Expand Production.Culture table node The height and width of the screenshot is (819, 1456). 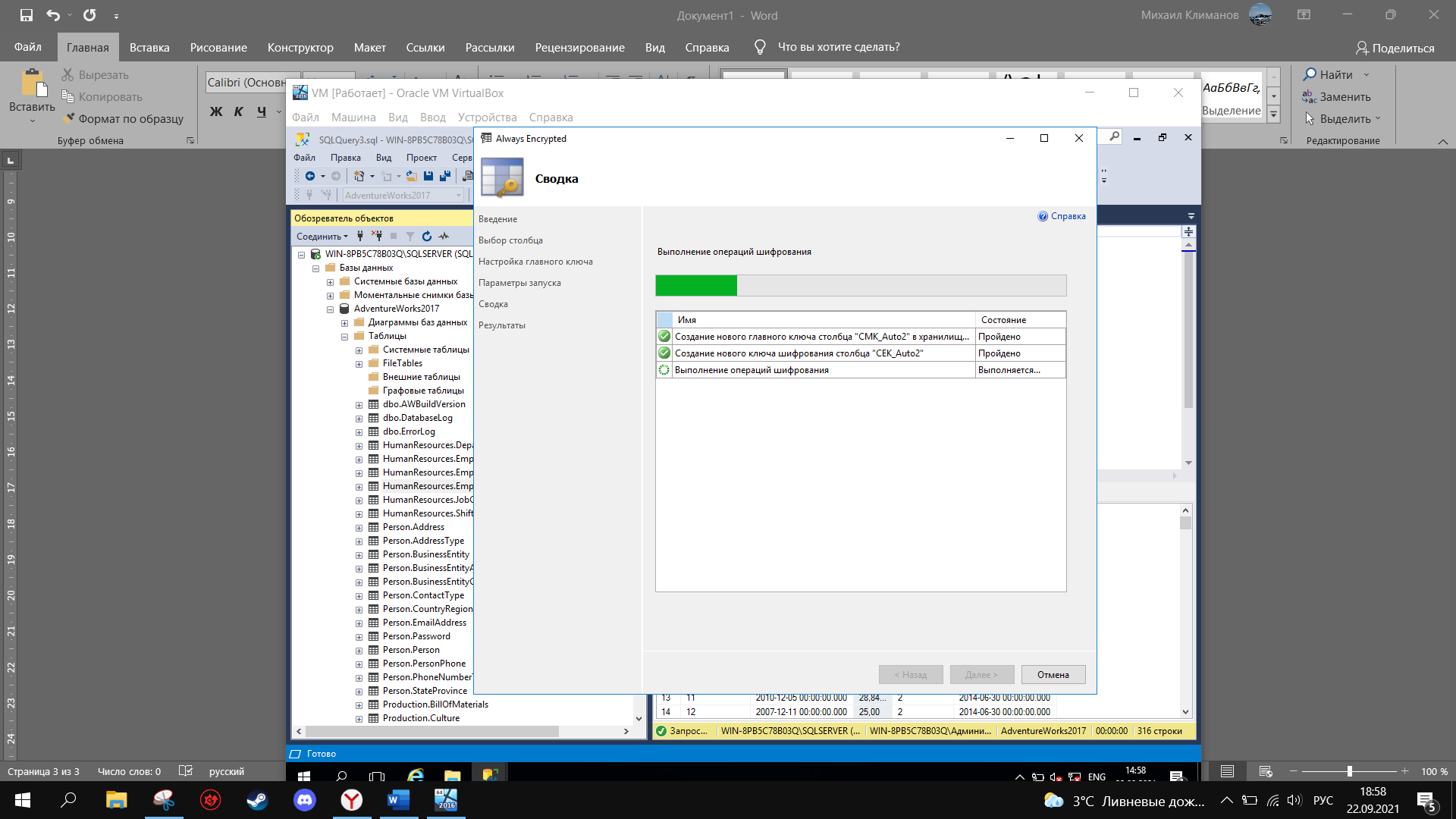pyautogui.click(x=359, y=719)
